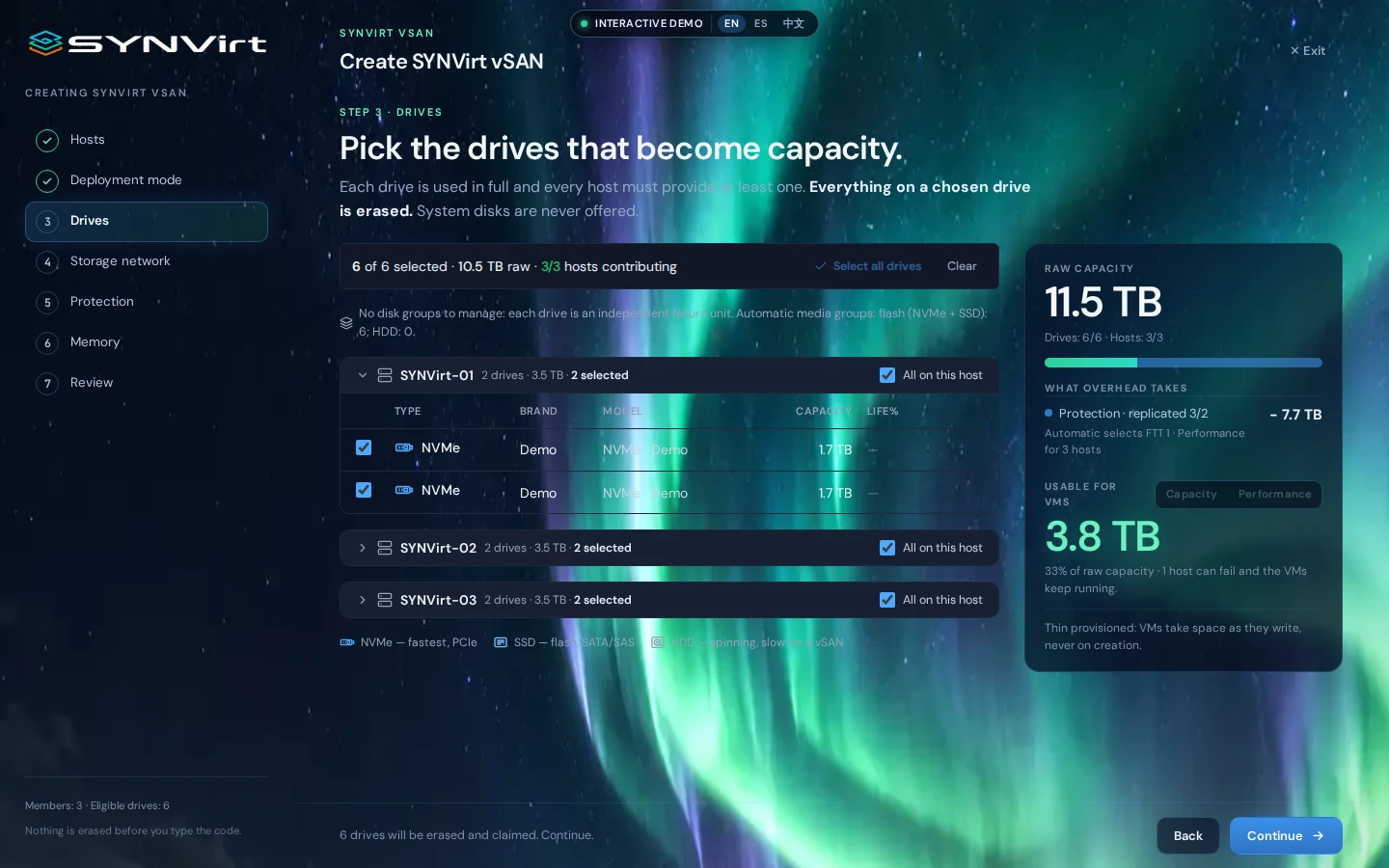Image resolution: width=1389 pixels, height=868 pixels.
Task: Click the HDD legend icon
Action: [x=657, y=642]
